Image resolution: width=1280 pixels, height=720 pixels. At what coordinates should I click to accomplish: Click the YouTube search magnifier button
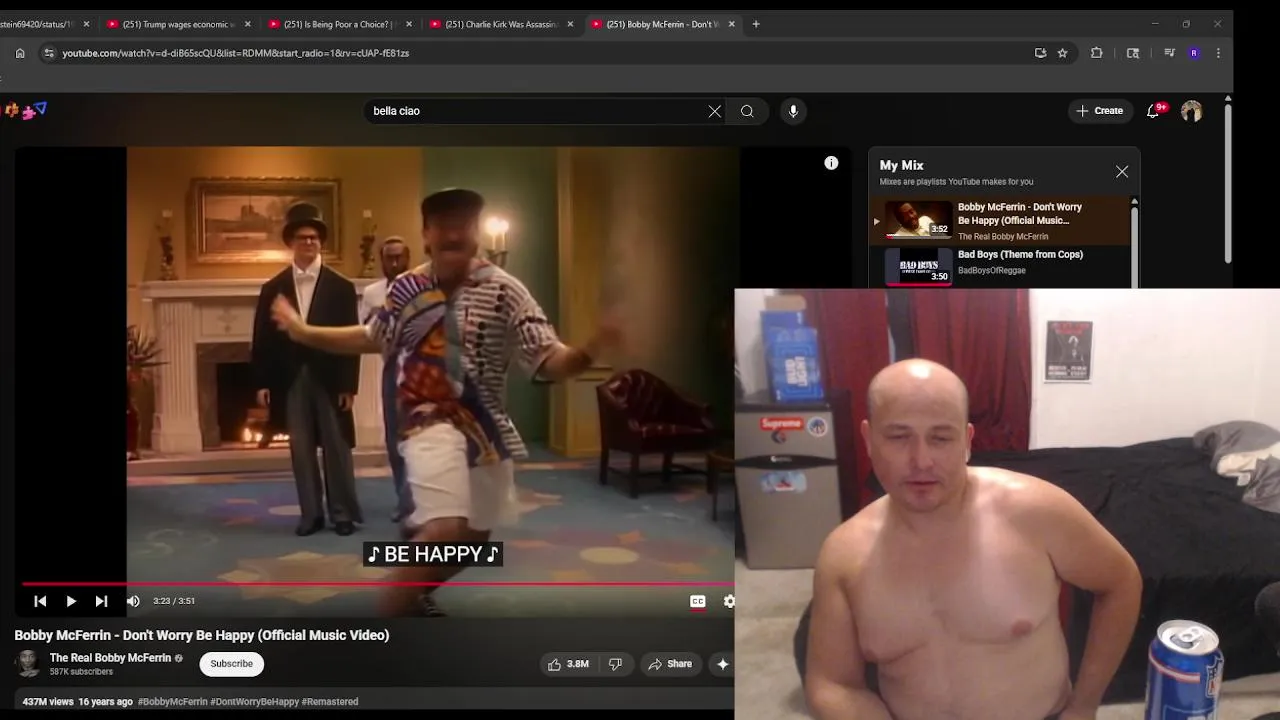pyautogui.click(x=747, y=111)
